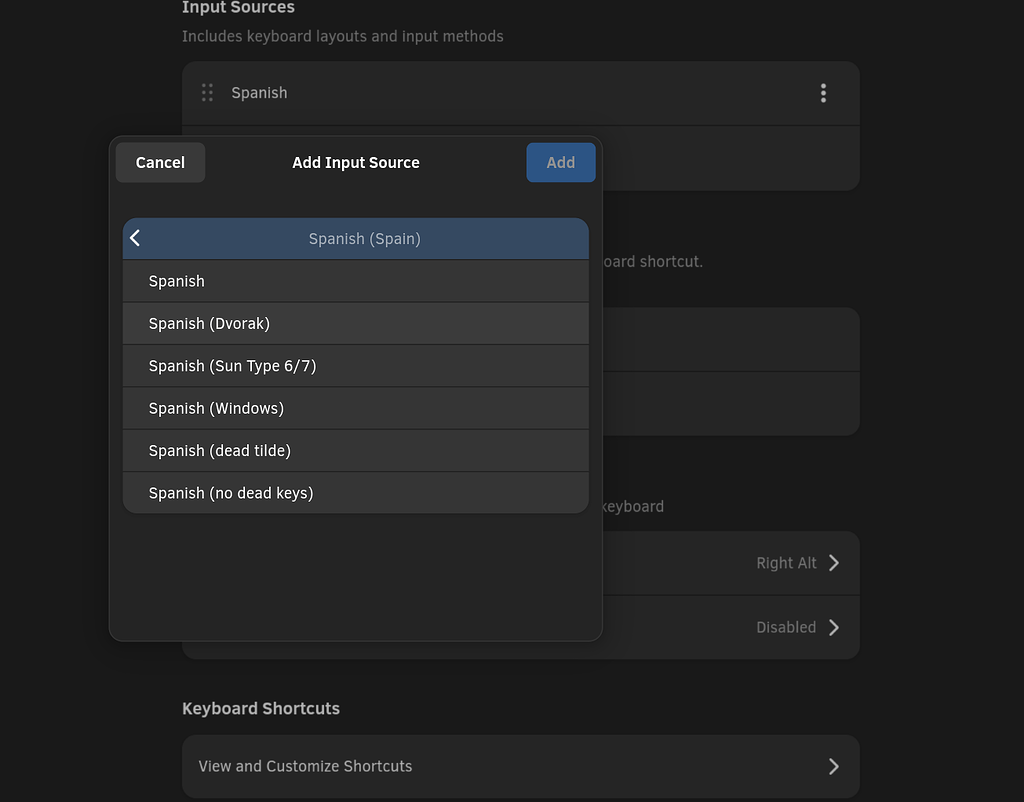Pick the Spanish (Windows) layout

(355, 408)
